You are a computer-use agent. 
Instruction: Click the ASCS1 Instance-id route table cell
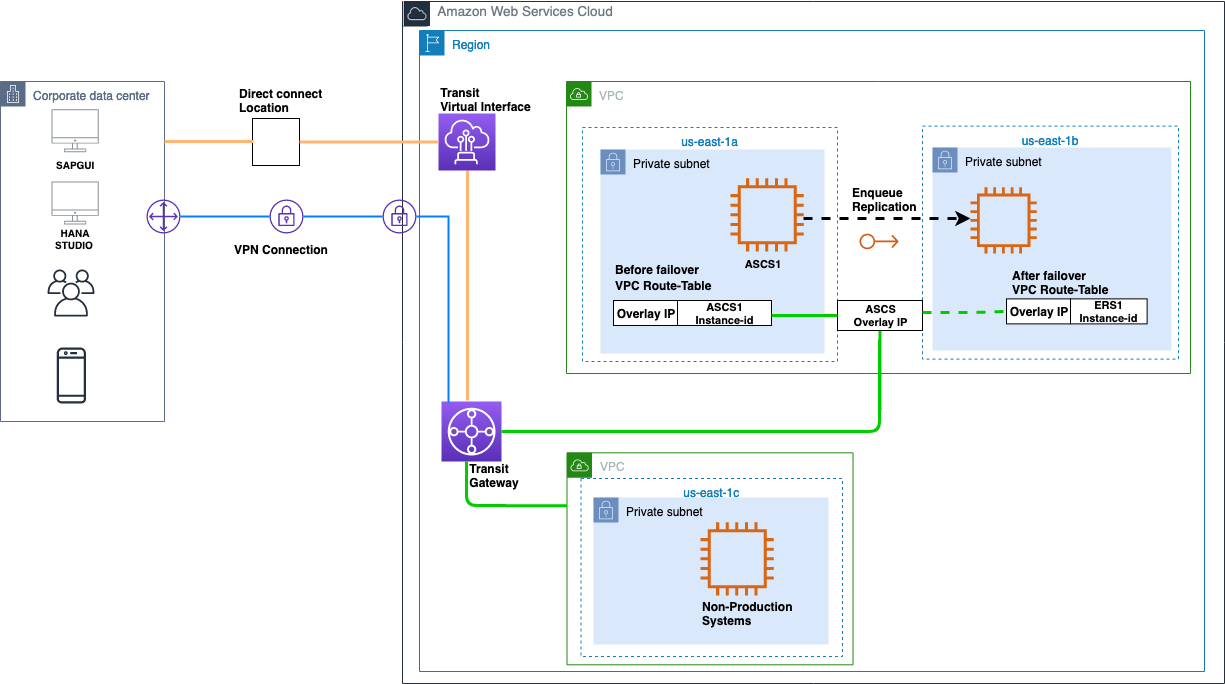coord(724,313)
